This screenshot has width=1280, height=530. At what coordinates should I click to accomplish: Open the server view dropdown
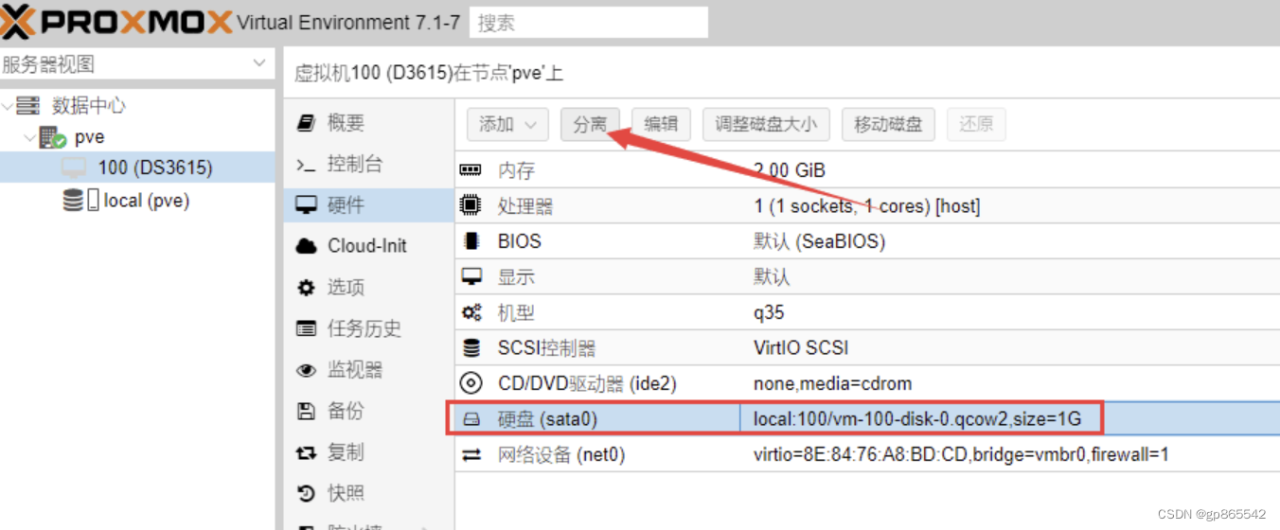259,64
